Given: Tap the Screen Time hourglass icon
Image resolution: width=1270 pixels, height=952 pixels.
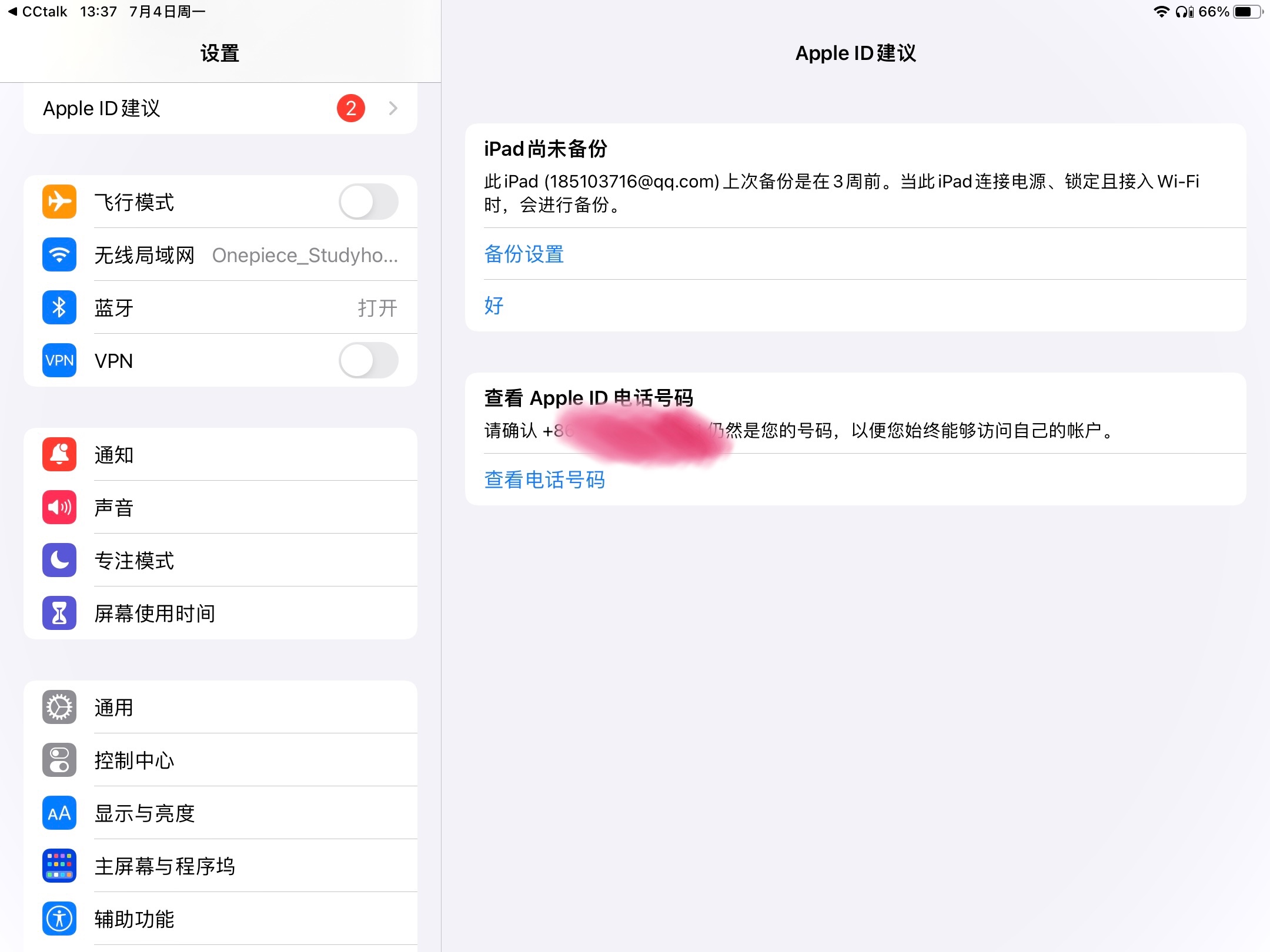Looking at the screenshot, I should pyautogui.click(x=59, y=613).
